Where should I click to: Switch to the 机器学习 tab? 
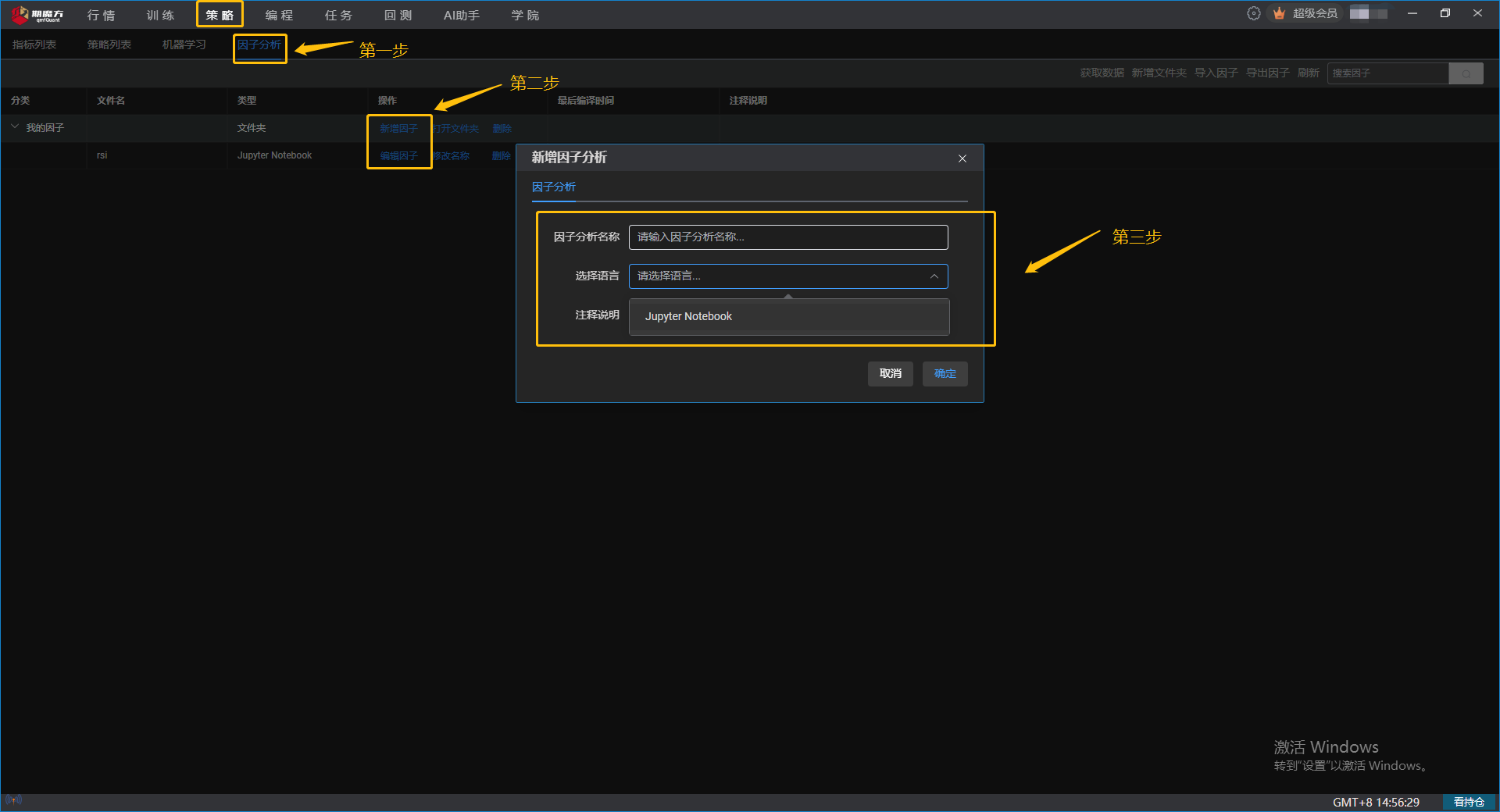coord(184,45)
